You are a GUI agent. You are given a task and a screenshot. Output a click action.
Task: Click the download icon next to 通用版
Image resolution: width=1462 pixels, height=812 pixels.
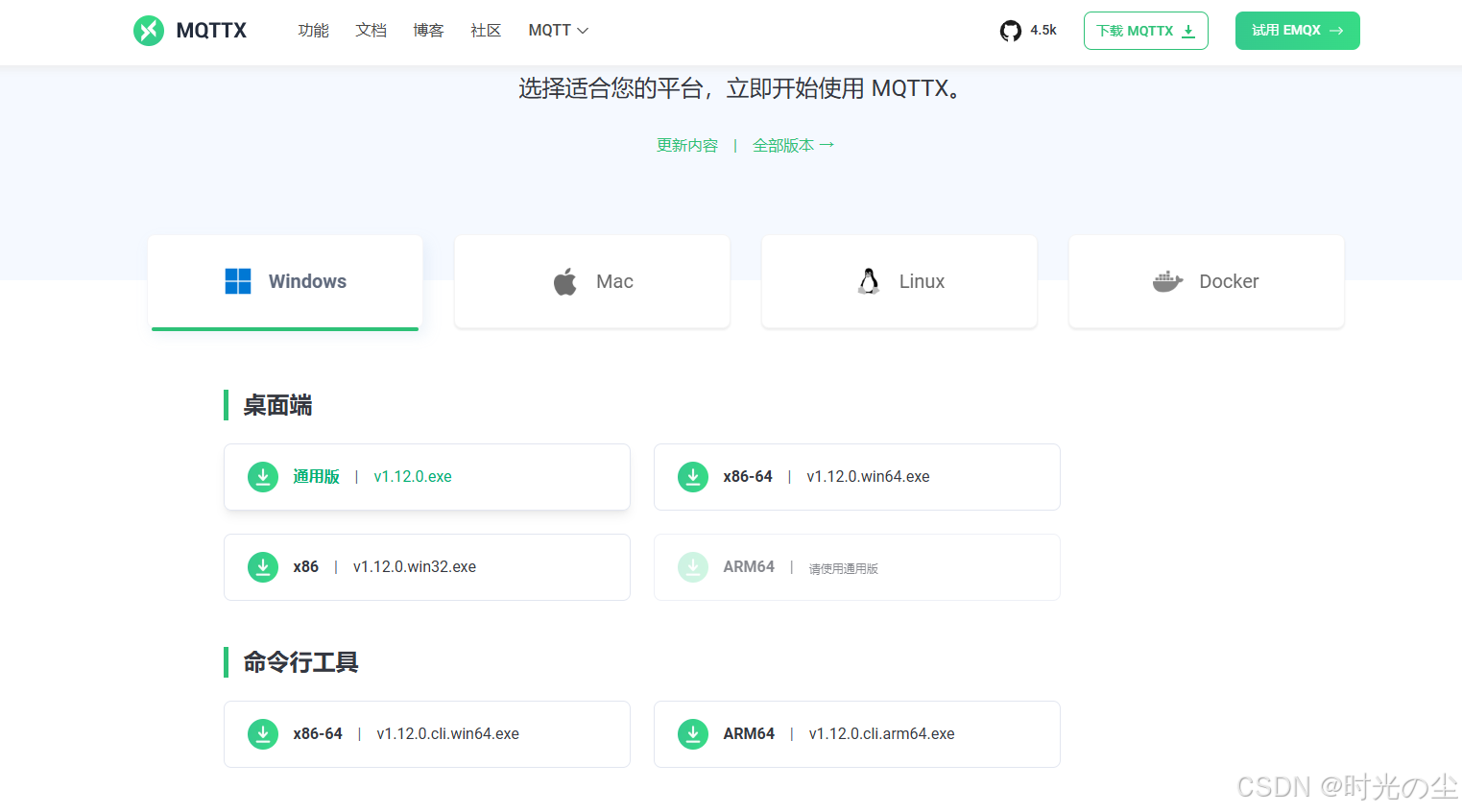click(263, 477)
